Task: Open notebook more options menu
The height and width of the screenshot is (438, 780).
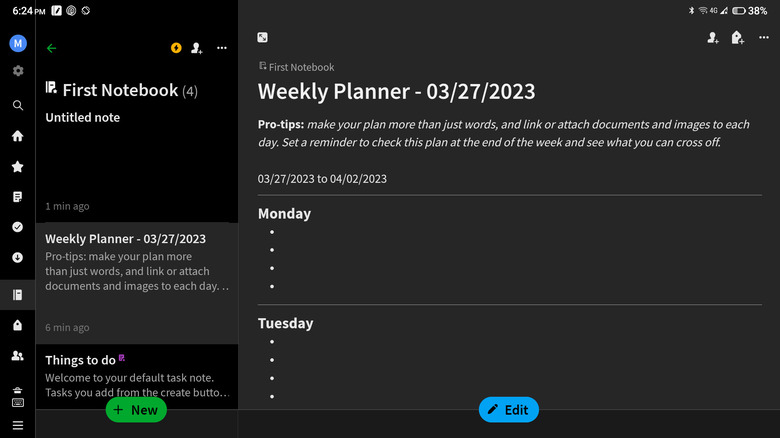Action: point(222,48)
